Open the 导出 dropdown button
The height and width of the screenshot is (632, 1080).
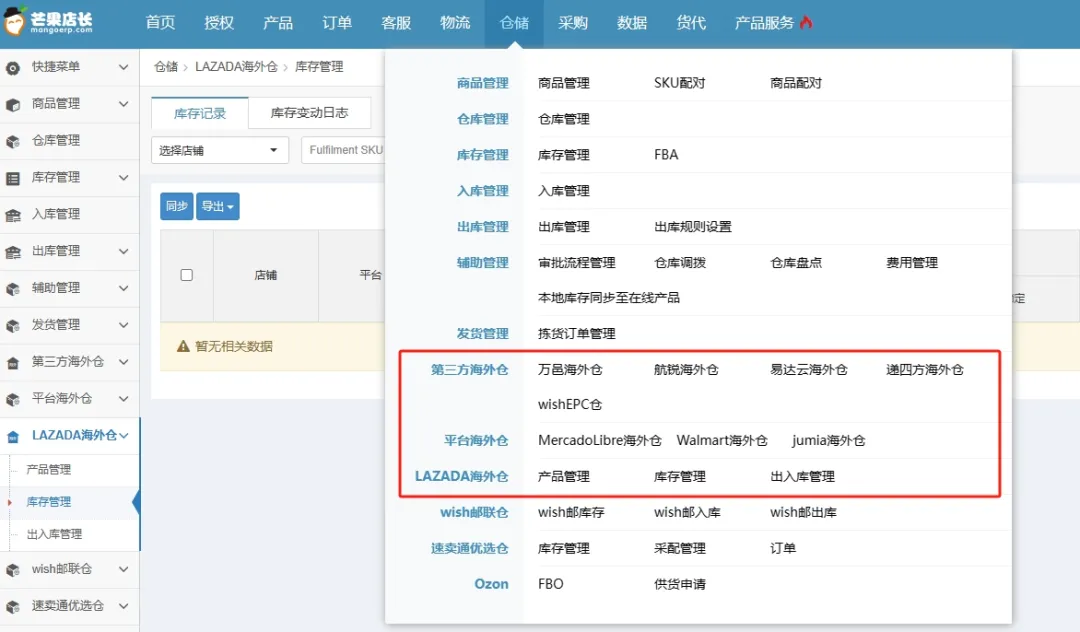218,207
